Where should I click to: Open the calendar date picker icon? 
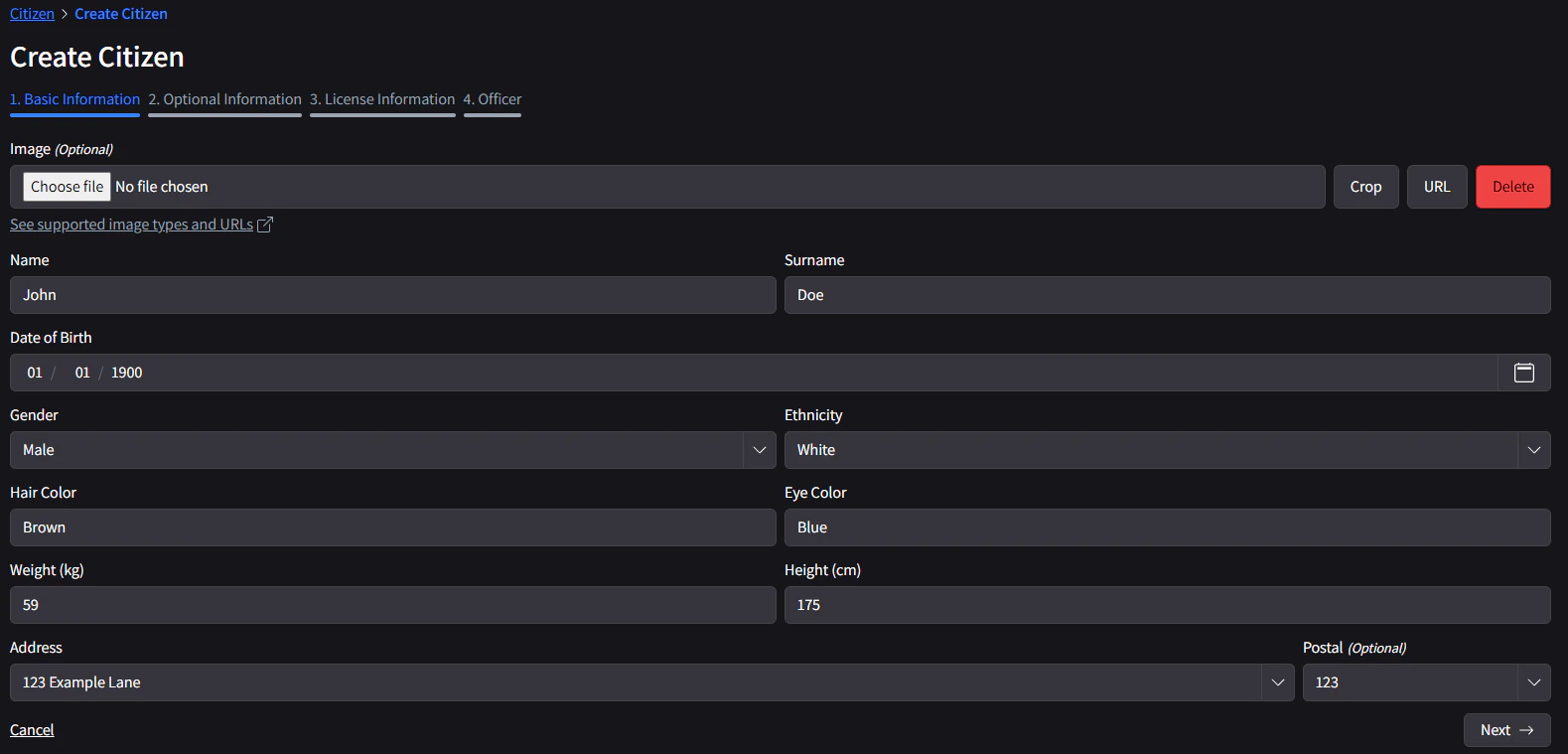(x=1523, y=373)
